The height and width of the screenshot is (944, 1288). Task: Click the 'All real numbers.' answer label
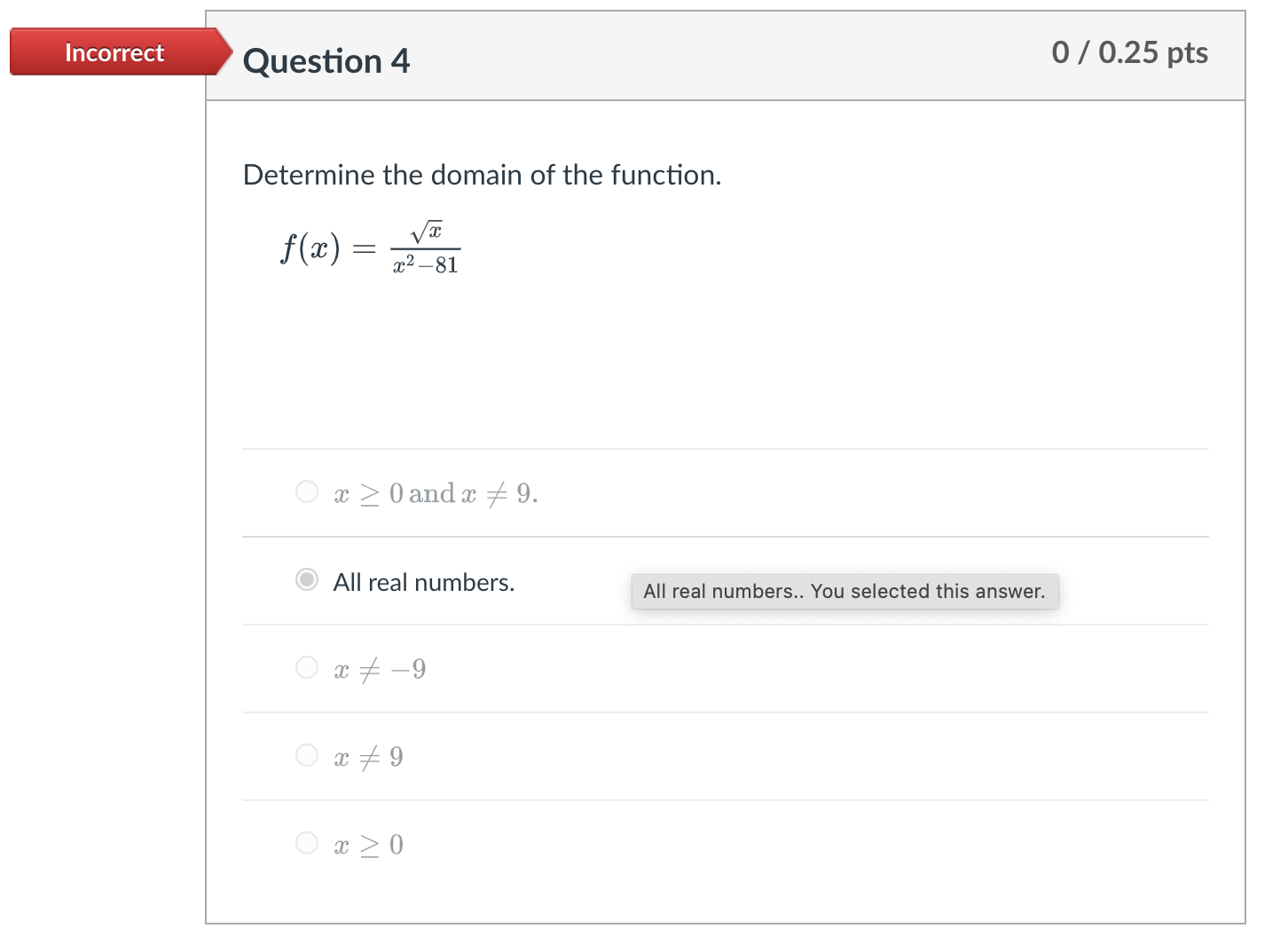423,582
